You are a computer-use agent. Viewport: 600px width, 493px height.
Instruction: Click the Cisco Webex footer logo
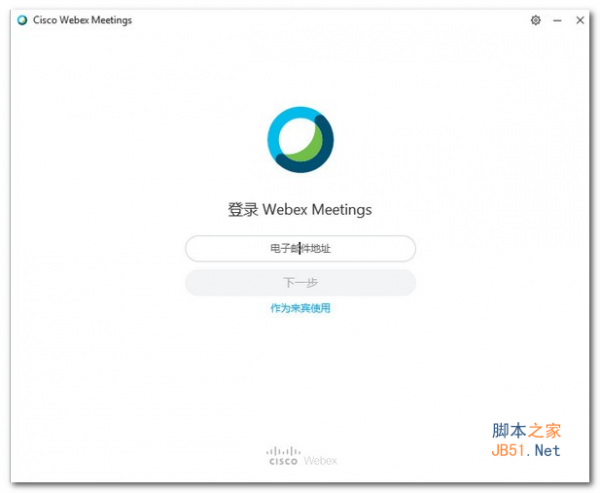click(x=302, y=456)
